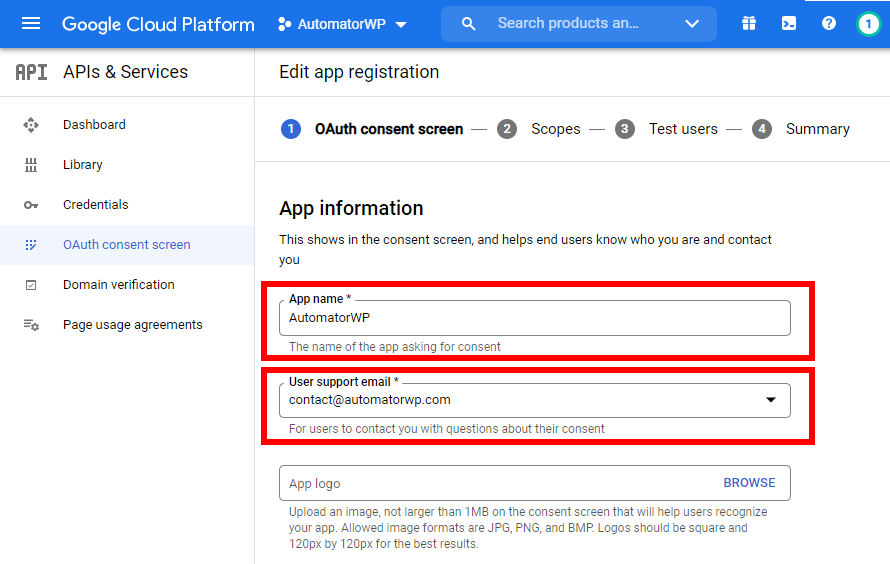
Task: Click the Google Cloud Platform logo link
Action: pos(158,24)
